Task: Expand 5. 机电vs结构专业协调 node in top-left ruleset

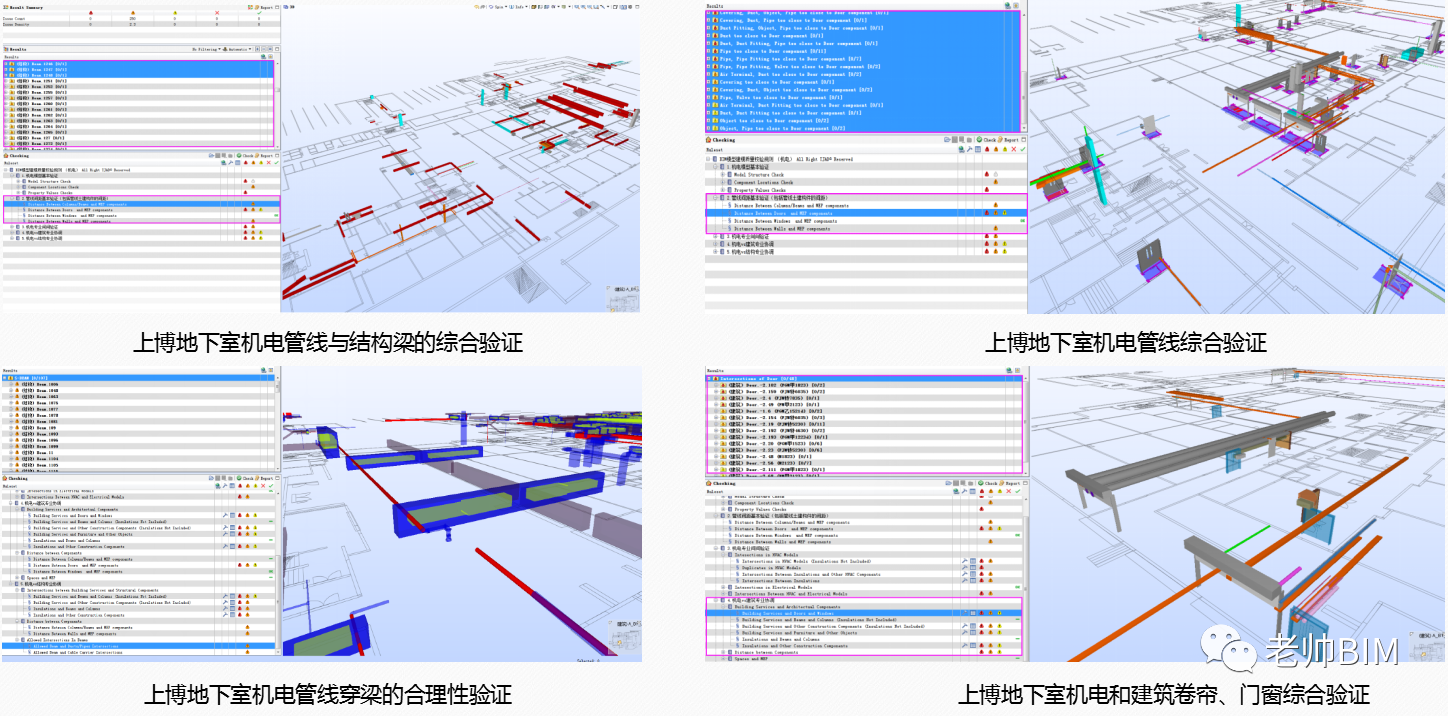Action: click(x=12, y=238)
